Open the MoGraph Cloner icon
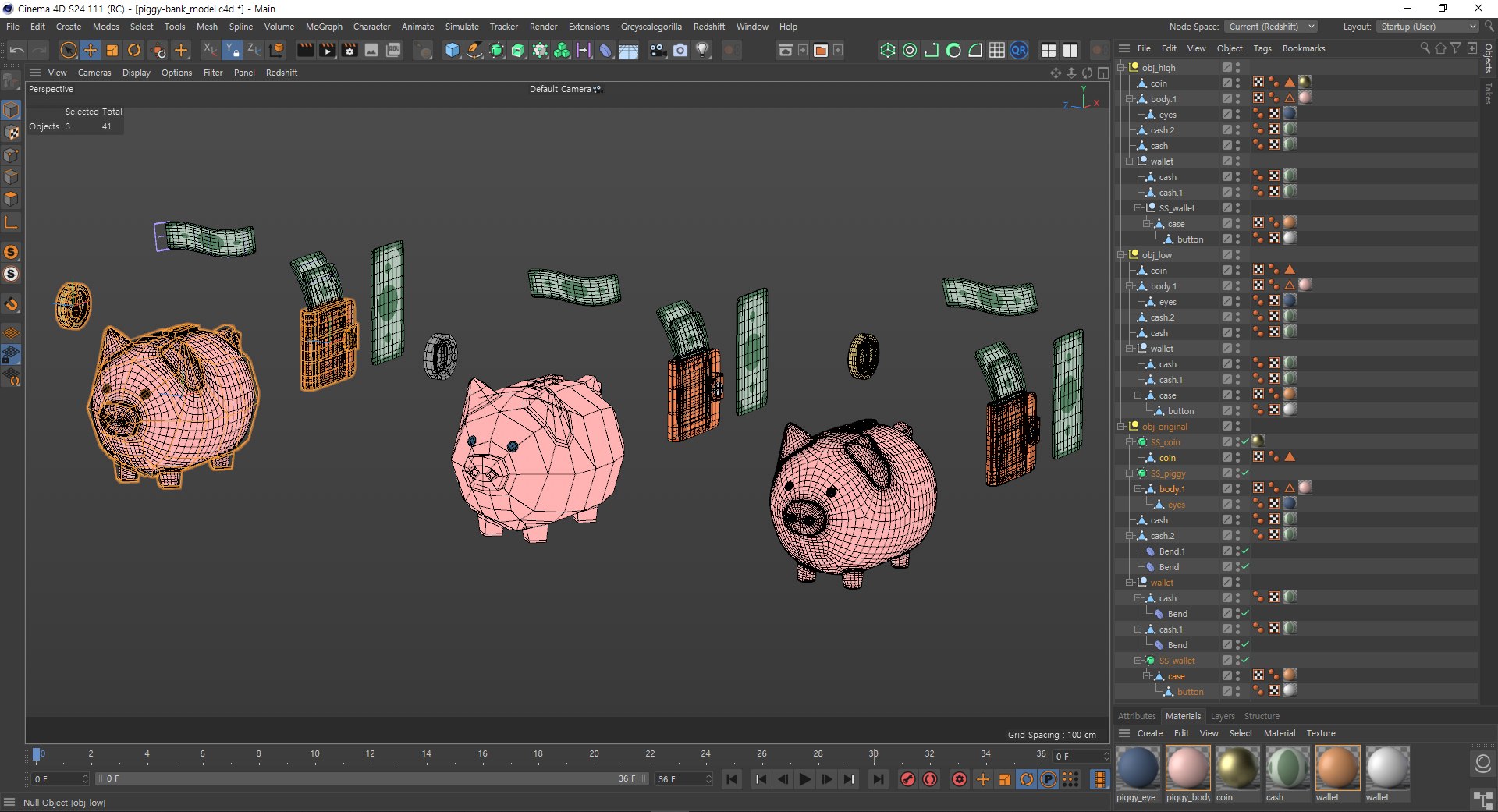 (x=562, y=51)
